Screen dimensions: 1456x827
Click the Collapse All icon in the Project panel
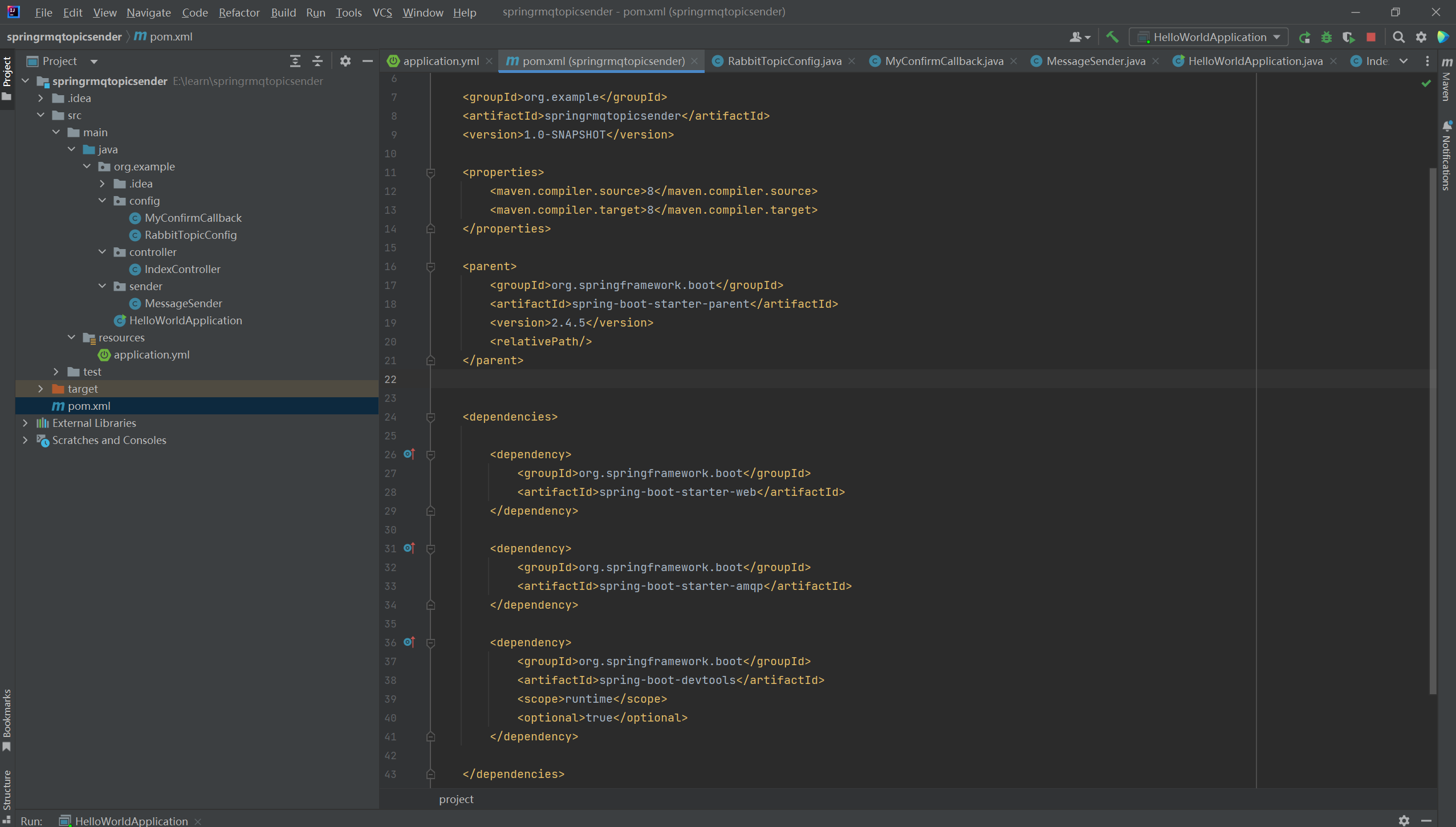[x=318, y=61]
